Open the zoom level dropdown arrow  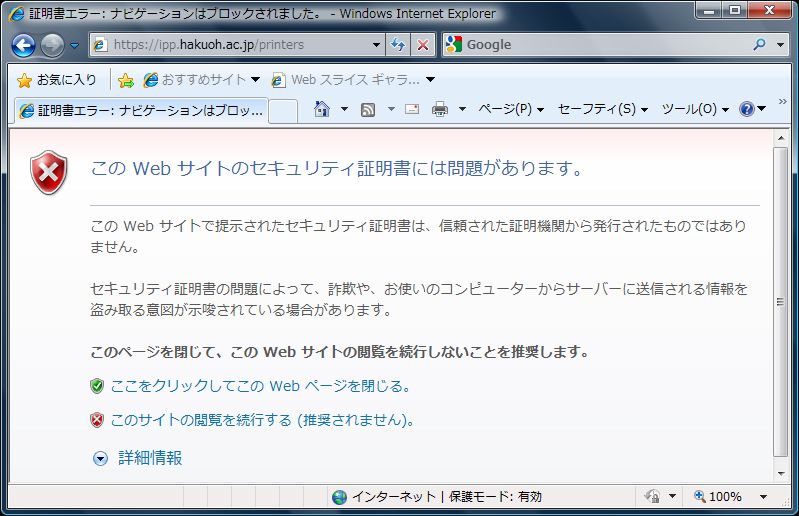(763, 497)
